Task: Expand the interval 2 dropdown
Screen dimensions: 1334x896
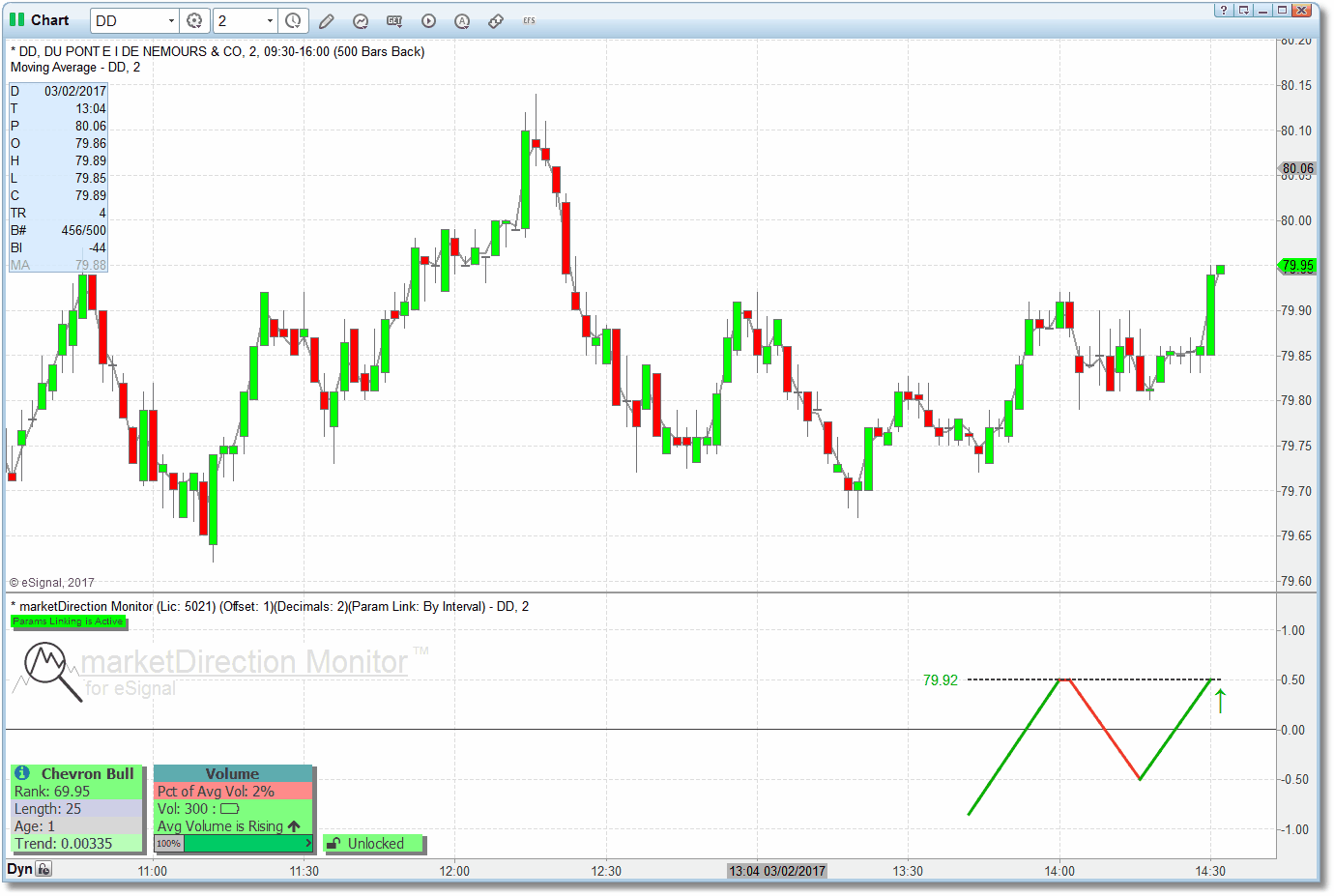Action: point(270,20)
